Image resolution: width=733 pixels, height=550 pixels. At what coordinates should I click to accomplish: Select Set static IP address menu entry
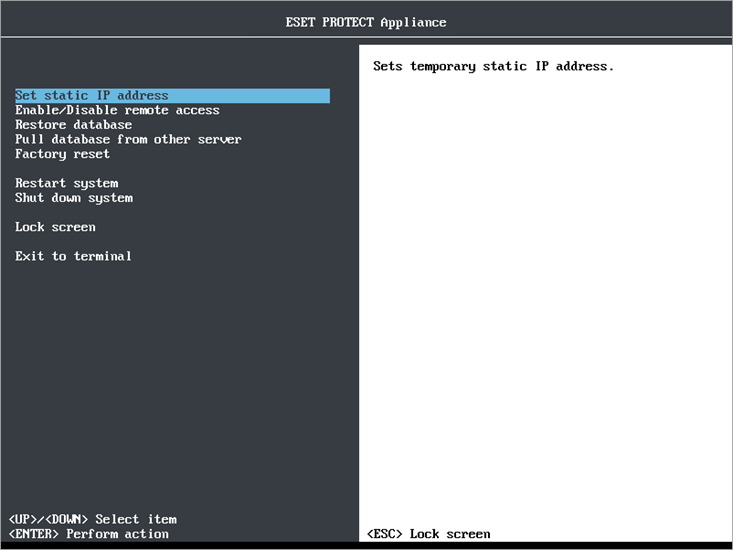click(x=172, y=95)
